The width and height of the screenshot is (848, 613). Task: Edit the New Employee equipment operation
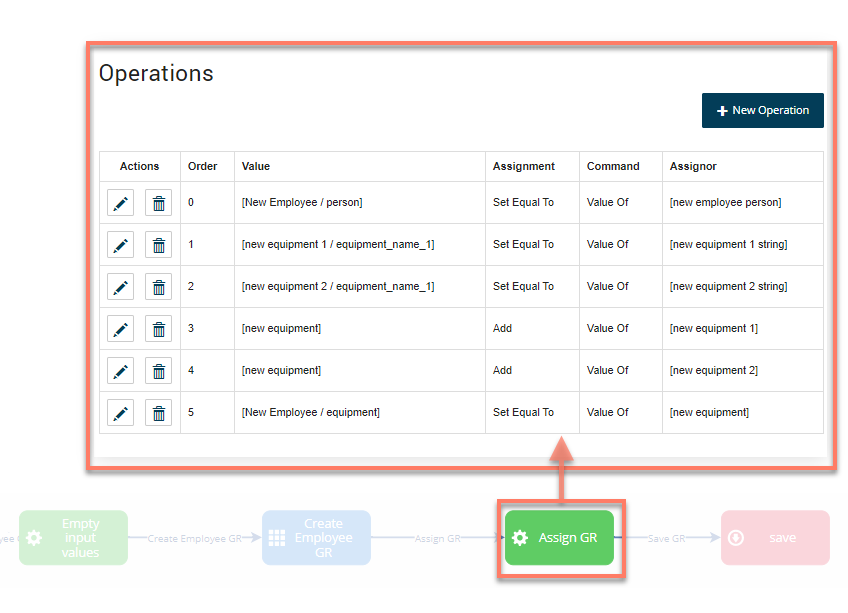(120, 412)
